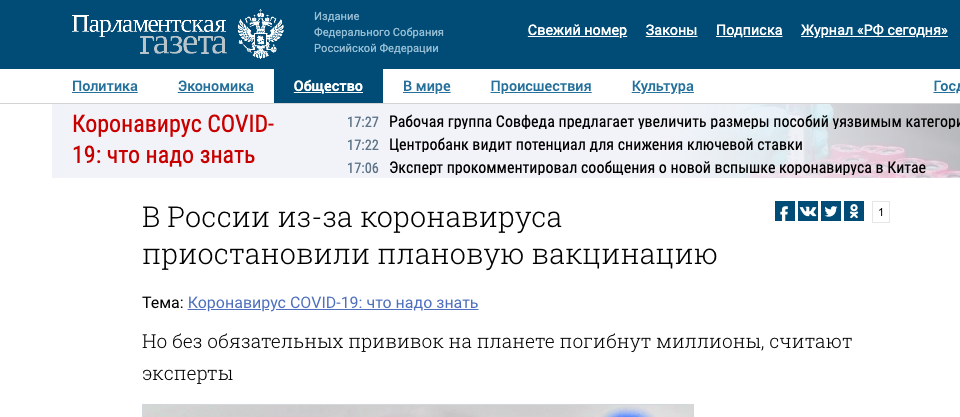Share the article on VKontakte
The width and height of the screenshot is (960, 417).
[x=808, y=211]
